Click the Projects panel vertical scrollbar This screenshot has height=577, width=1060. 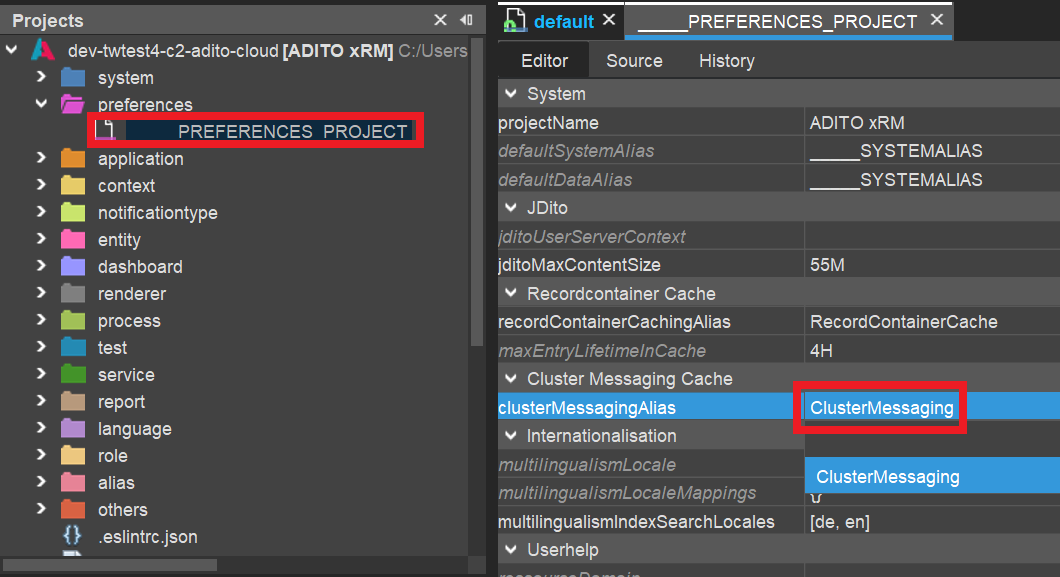[x=477, y=200]
